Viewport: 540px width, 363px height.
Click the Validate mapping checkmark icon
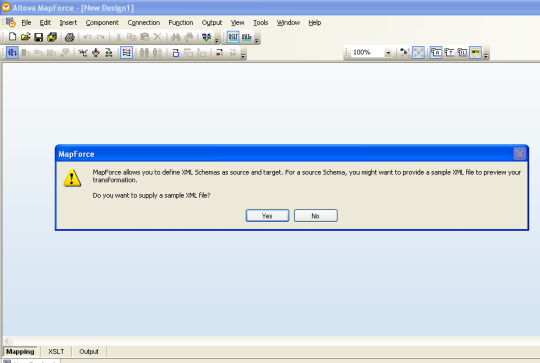206,37
